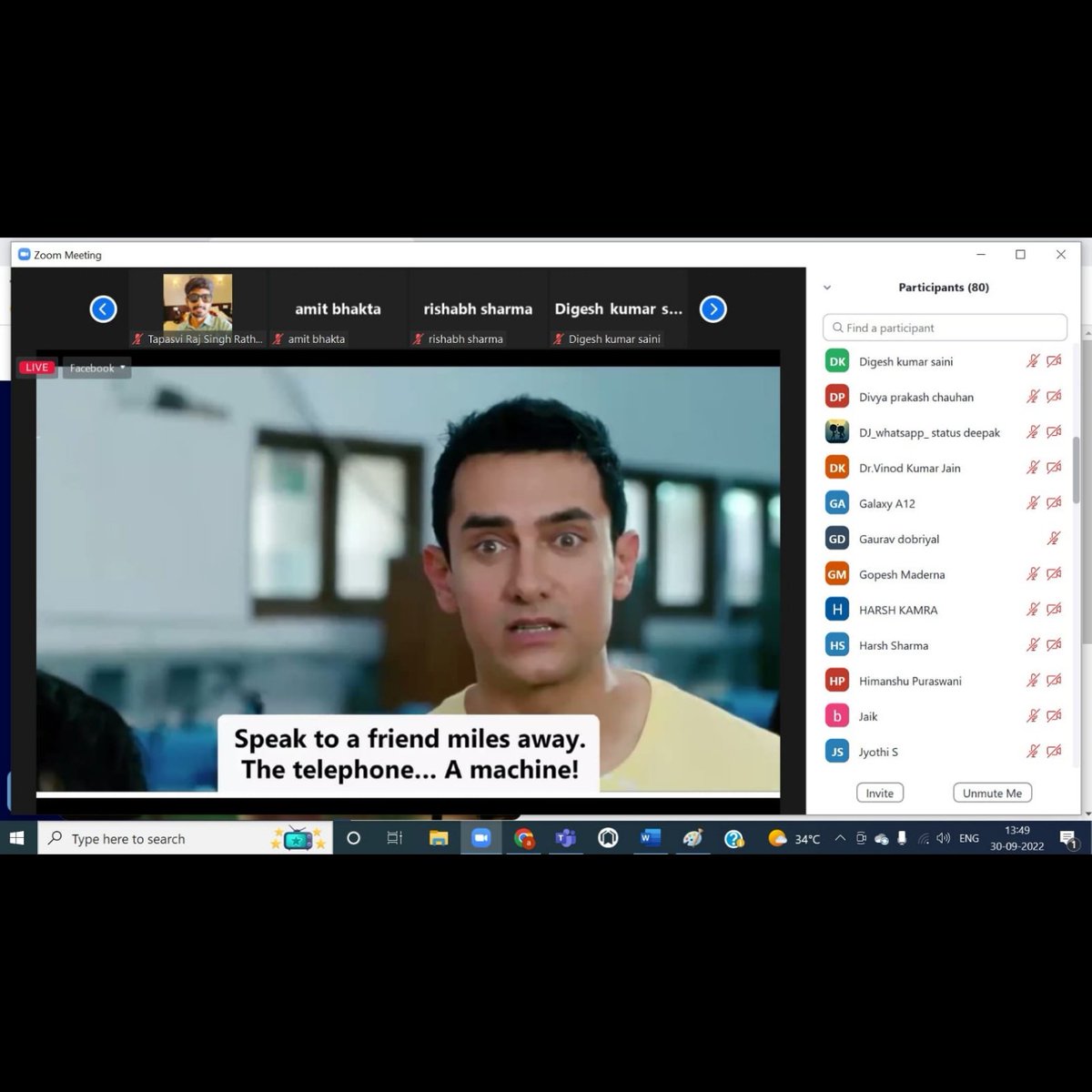Click muted mic icon for Divya prakash chauhan
This screenshot has height=1092, width=1092.
pos(1033,397)
